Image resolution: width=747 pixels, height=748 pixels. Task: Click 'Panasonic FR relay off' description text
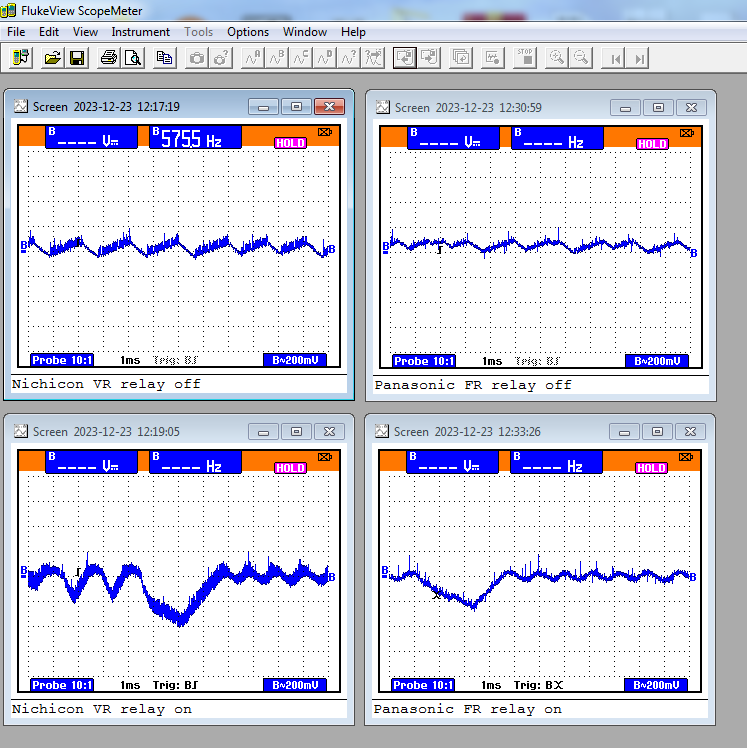[473, 385]
